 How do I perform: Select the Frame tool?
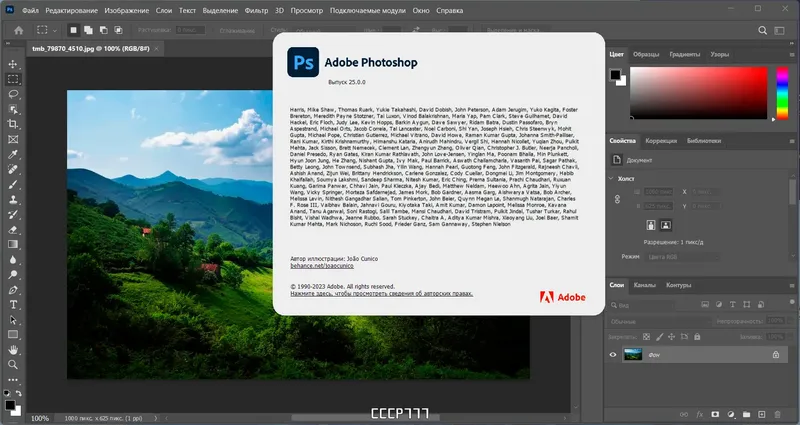coord(13,139)
